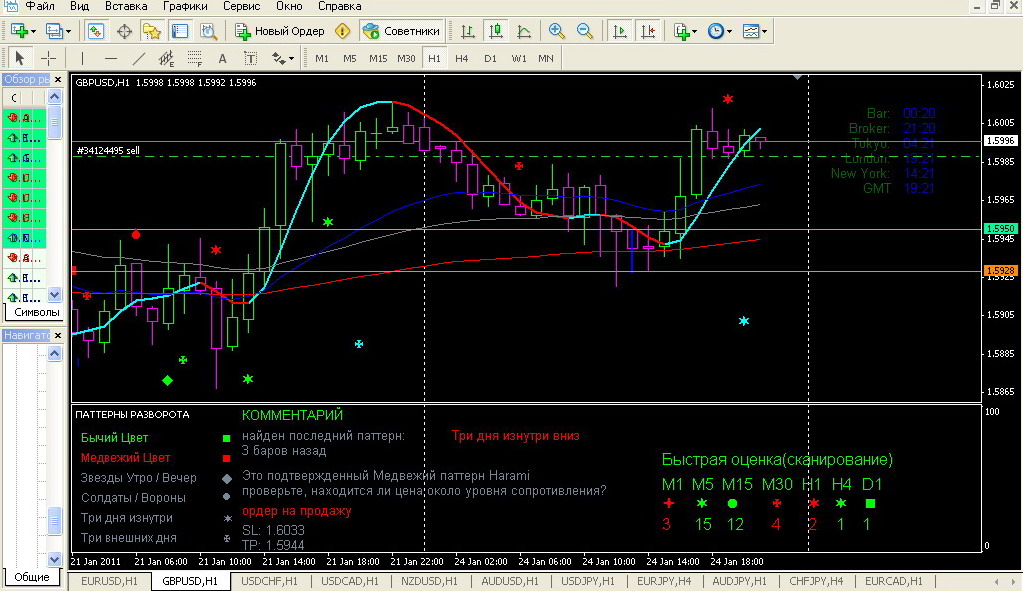Expand the new chart dropdown arrow
Screen dimensions: 1023x591
[x=33, y=31]
